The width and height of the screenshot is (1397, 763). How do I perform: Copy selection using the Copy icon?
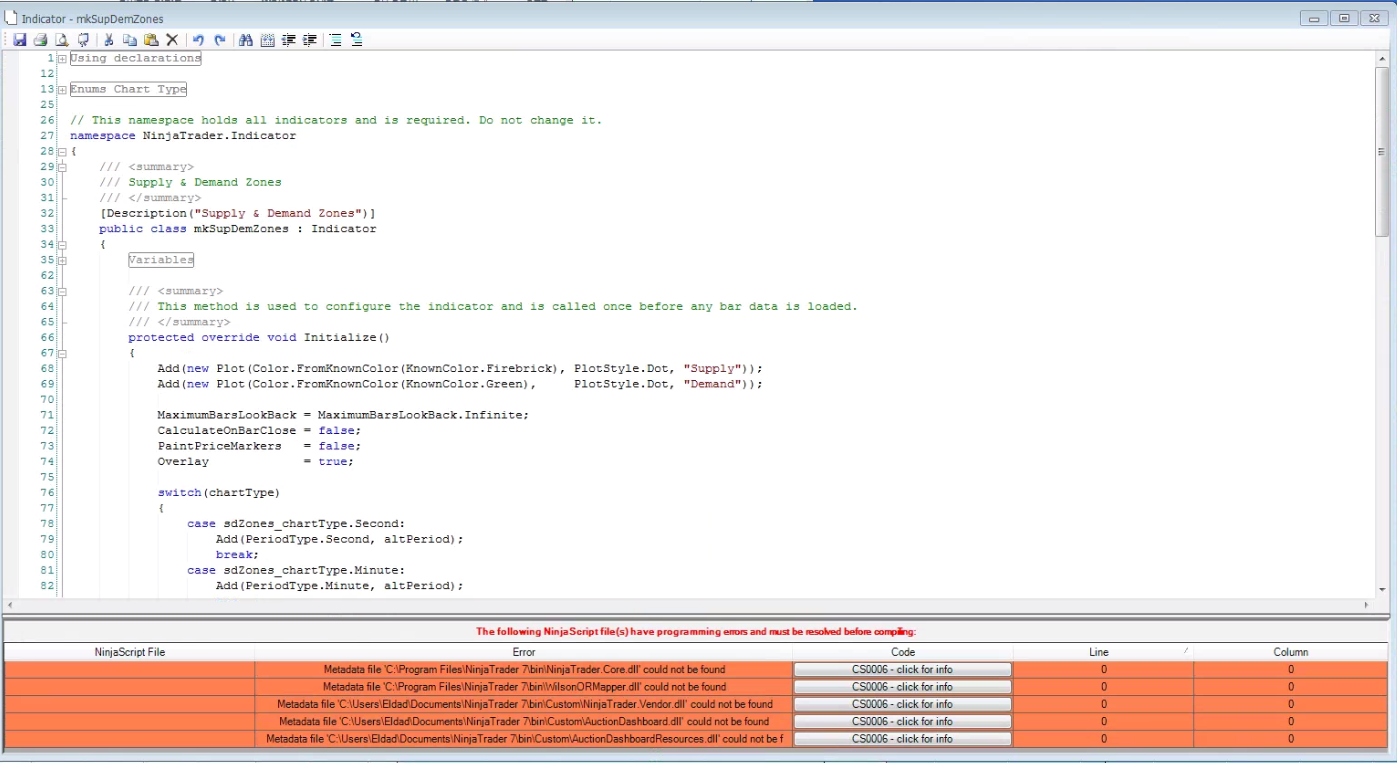click(x=130, y=40)
